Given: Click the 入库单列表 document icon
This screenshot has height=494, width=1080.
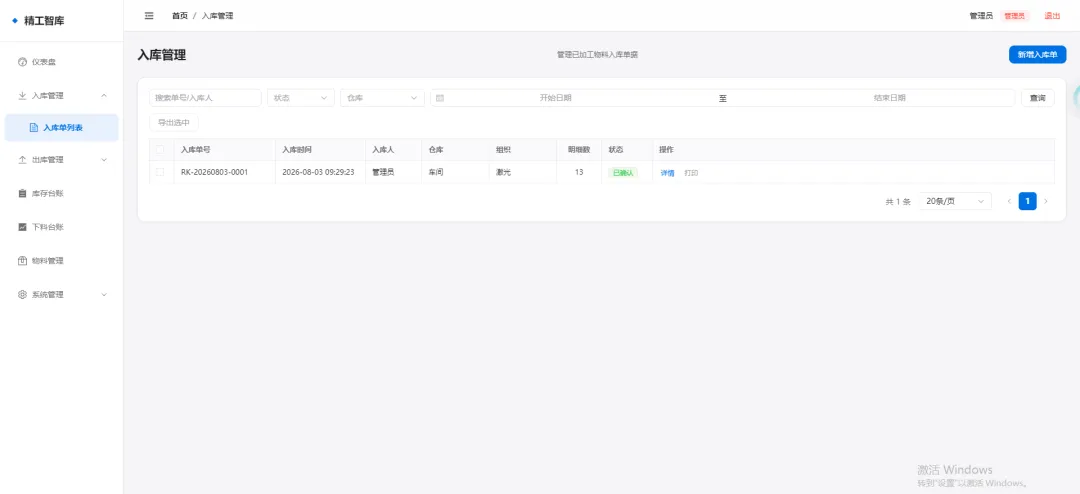Looking at the screenshot, I should (x=33, y=127).
